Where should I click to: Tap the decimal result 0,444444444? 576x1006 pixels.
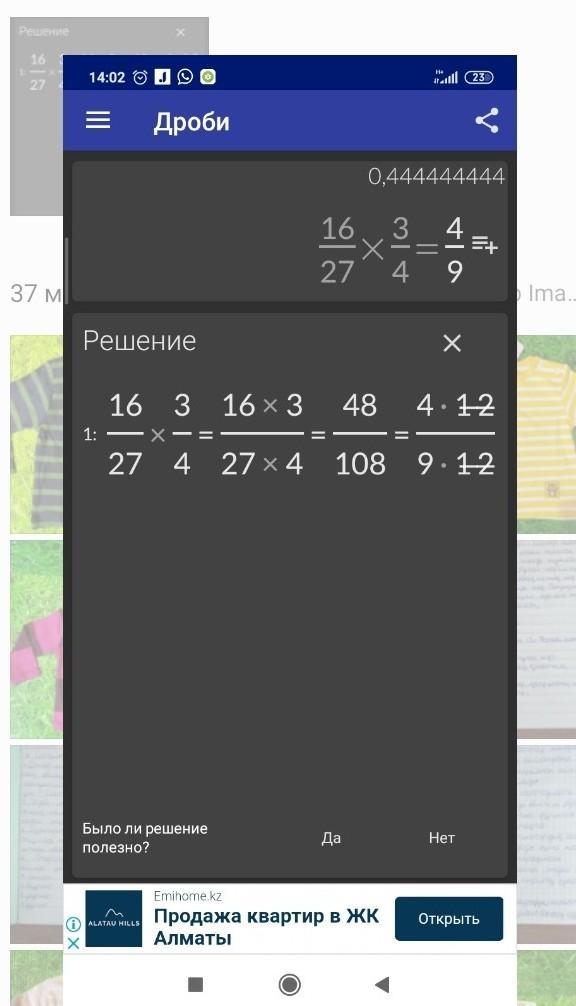click(x=436, y=176)
